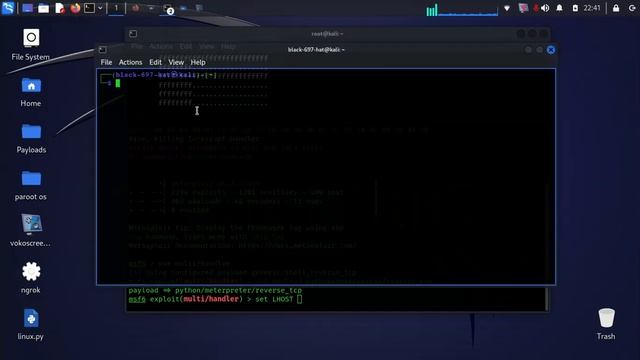Open the Help menu in front terminal
The image size is (640, 360).
click(x=198, y=62)
